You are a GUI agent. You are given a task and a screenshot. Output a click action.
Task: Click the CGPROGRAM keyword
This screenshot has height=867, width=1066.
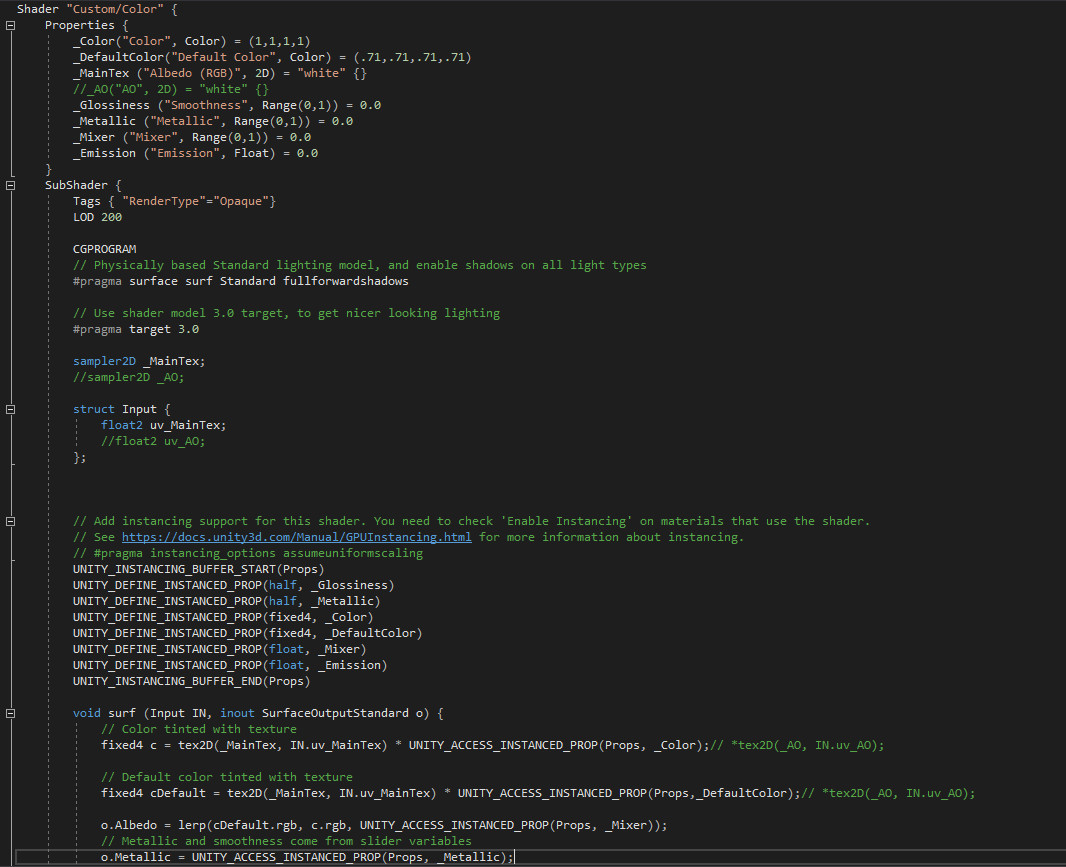click(x=105, y=249)
